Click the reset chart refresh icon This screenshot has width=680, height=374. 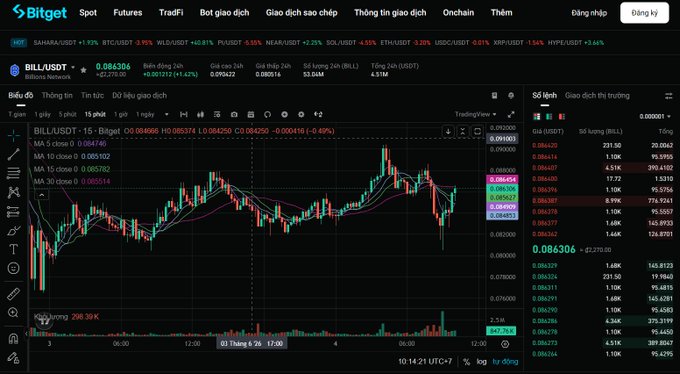[x=268, y=115]
